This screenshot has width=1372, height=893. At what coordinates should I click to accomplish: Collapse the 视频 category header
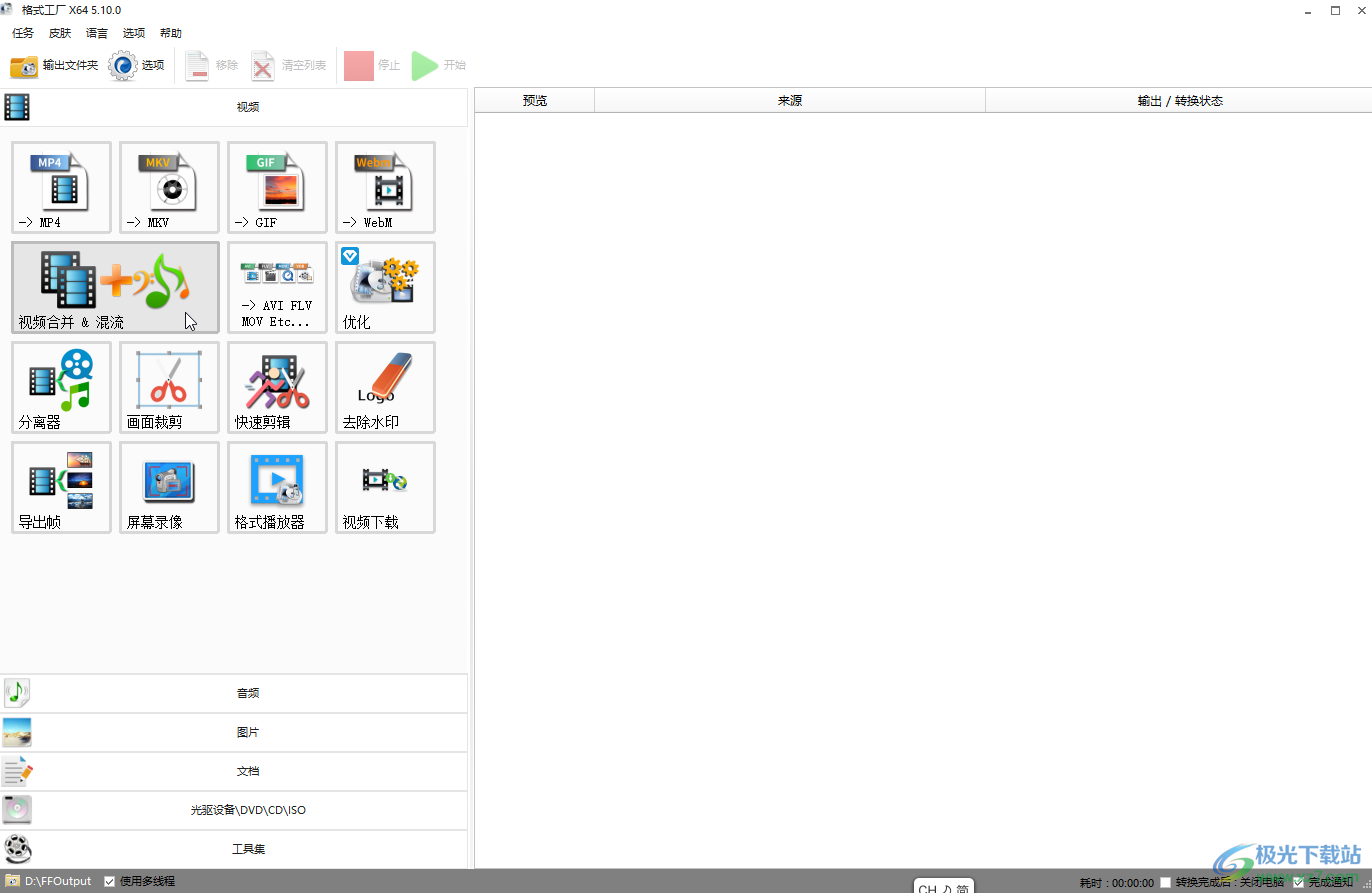(234, 107)
